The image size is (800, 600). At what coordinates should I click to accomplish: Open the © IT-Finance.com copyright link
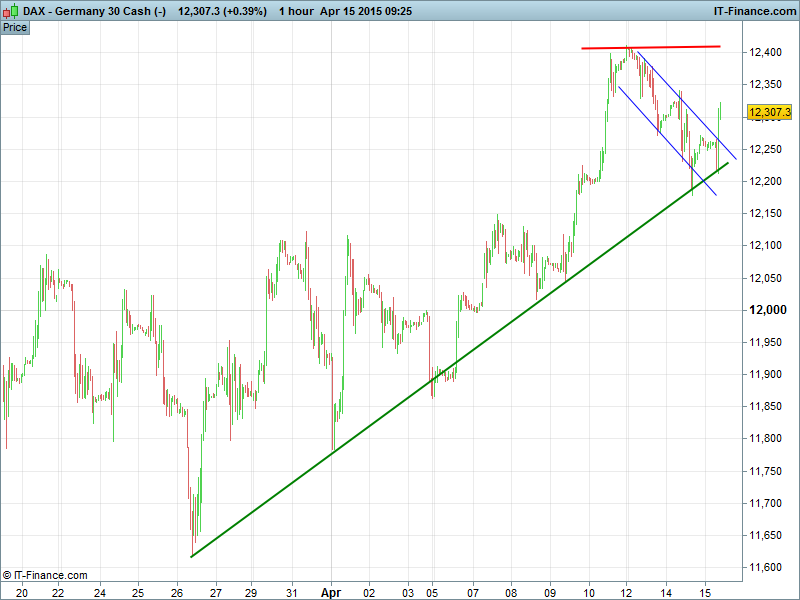click(45, 575)
